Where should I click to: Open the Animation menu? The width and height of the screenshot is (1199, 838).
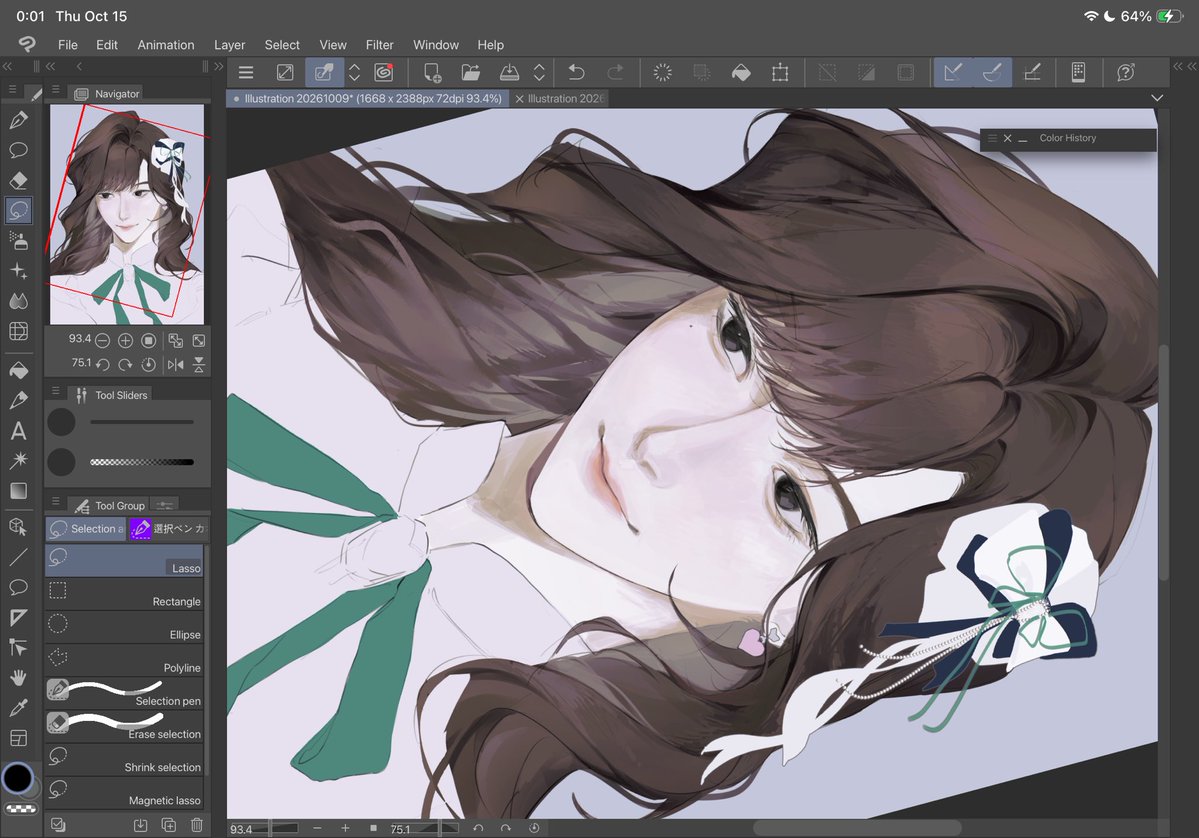[x=166, y=45]
